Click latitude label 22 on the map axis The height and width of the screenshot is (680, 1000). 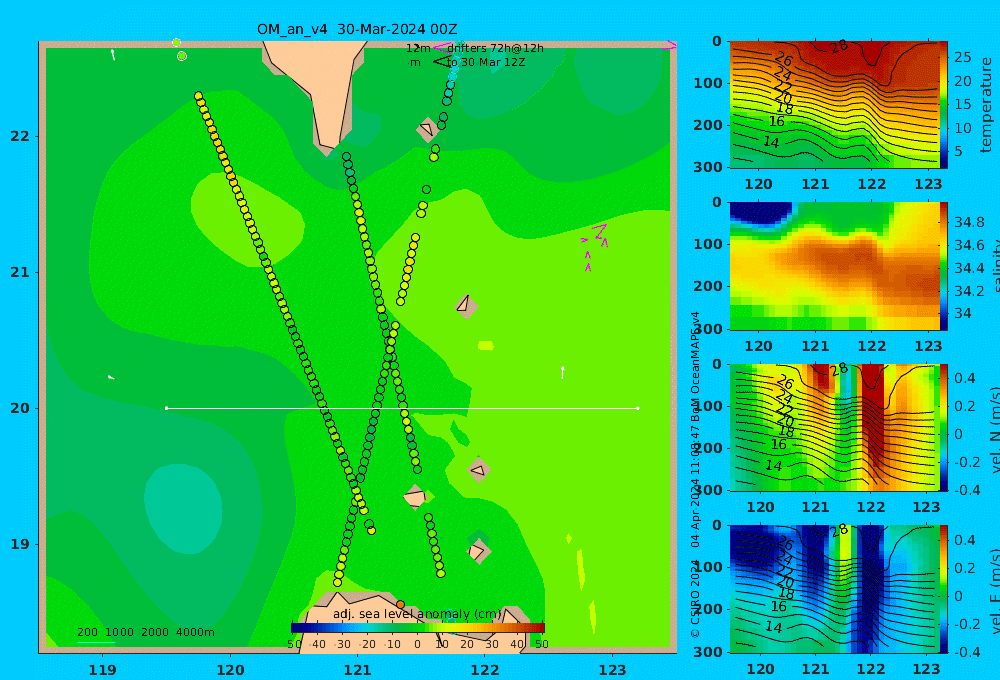tap(20, 136)
